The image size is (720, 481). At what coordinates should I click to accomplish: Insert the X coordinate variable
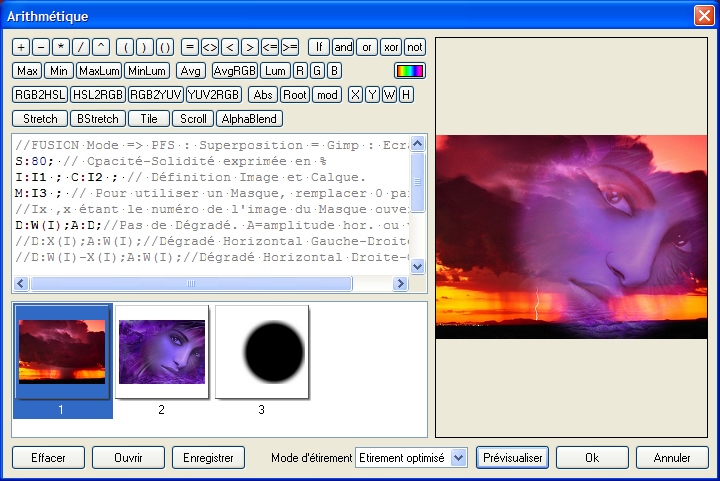[x=355, y=95]
